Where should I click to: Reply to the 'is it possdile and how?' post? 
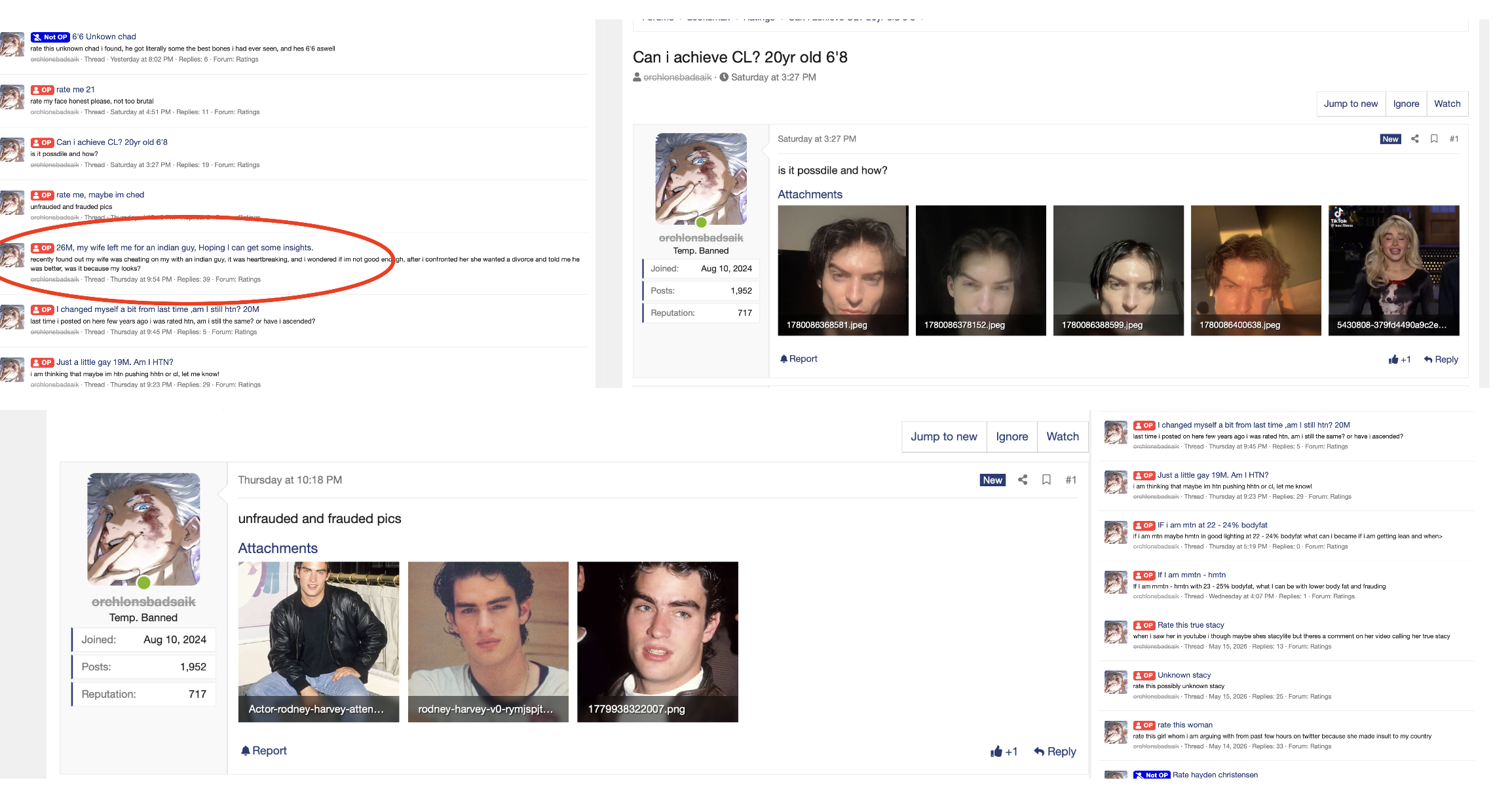pyautogui.click(x=1441, y=359)
